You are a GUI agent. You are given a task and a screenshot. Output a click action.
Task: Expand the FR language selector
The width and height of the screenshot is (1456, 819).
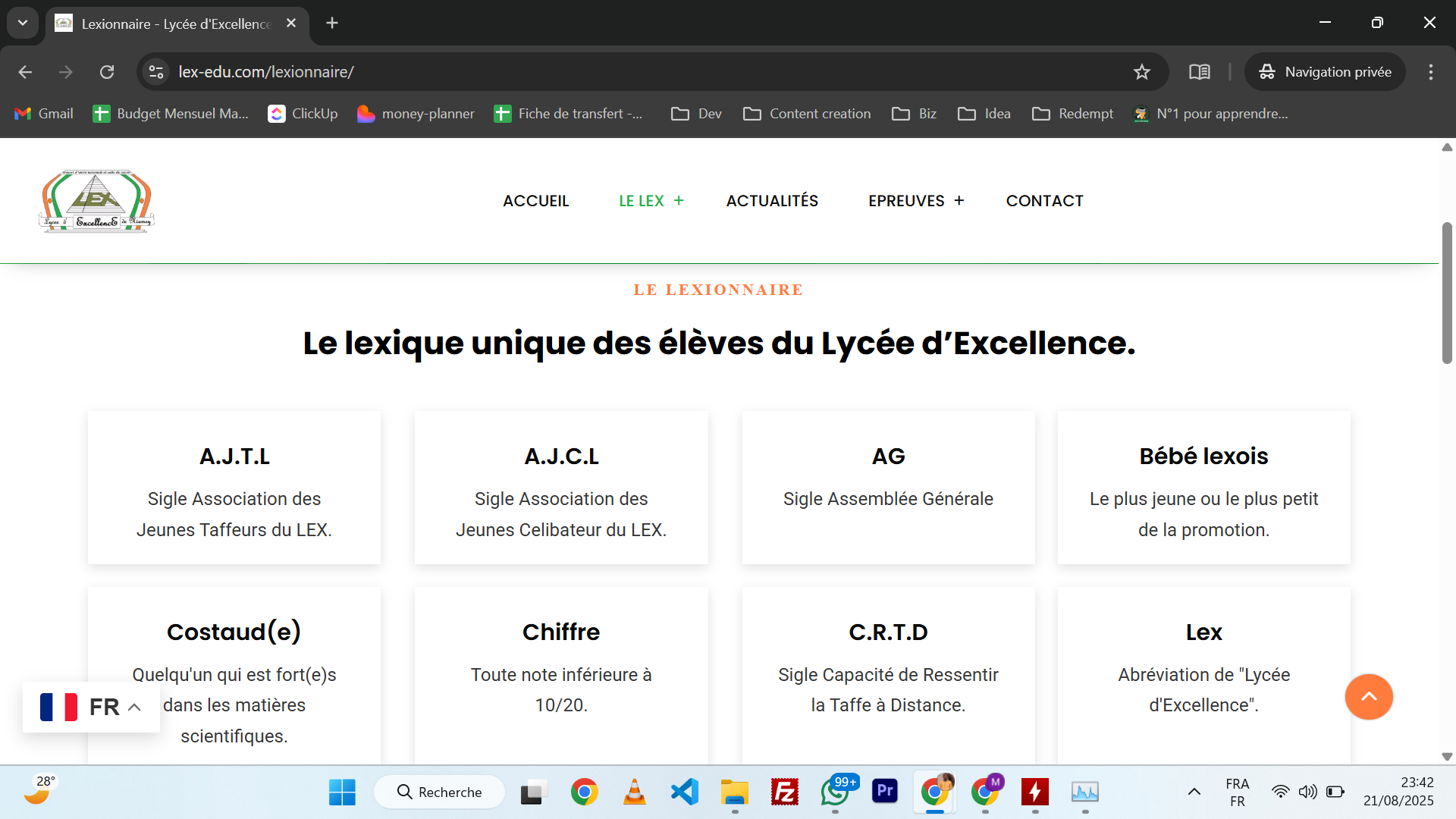click(x=91, y=707)
